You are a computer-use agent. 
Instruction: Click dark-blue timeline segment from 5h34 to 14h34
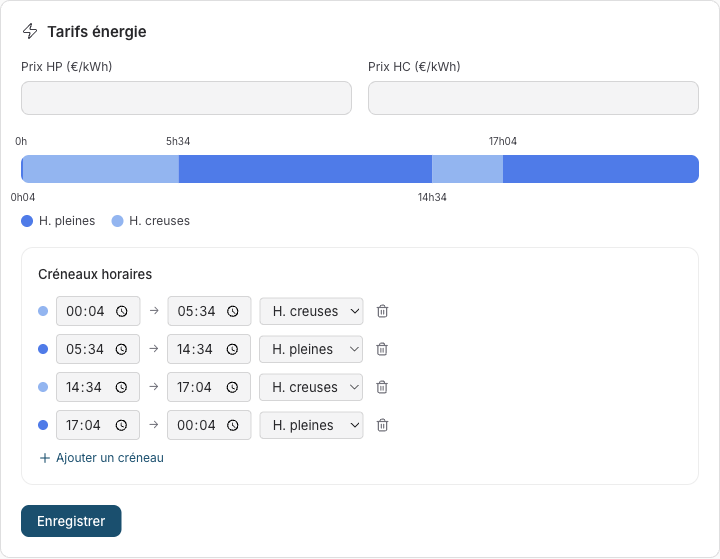point(305,169)
